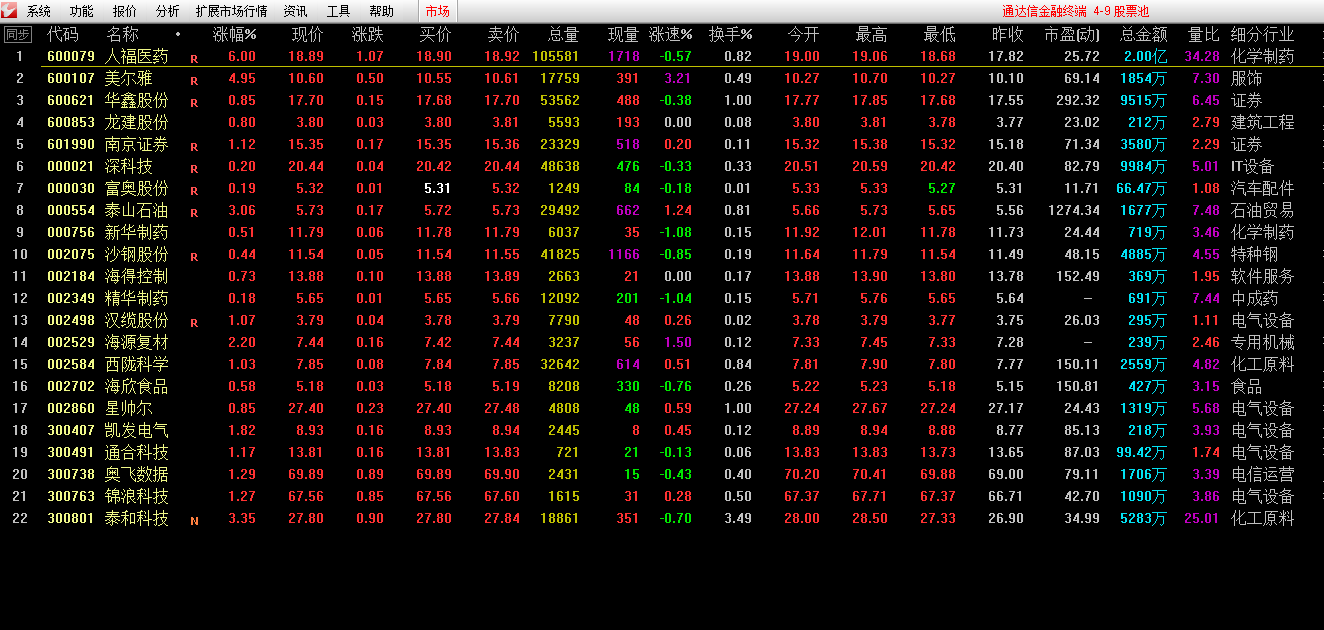Select stock 泰山石油 in the list
Screen dimensions: 1324x630
point(137,210)
